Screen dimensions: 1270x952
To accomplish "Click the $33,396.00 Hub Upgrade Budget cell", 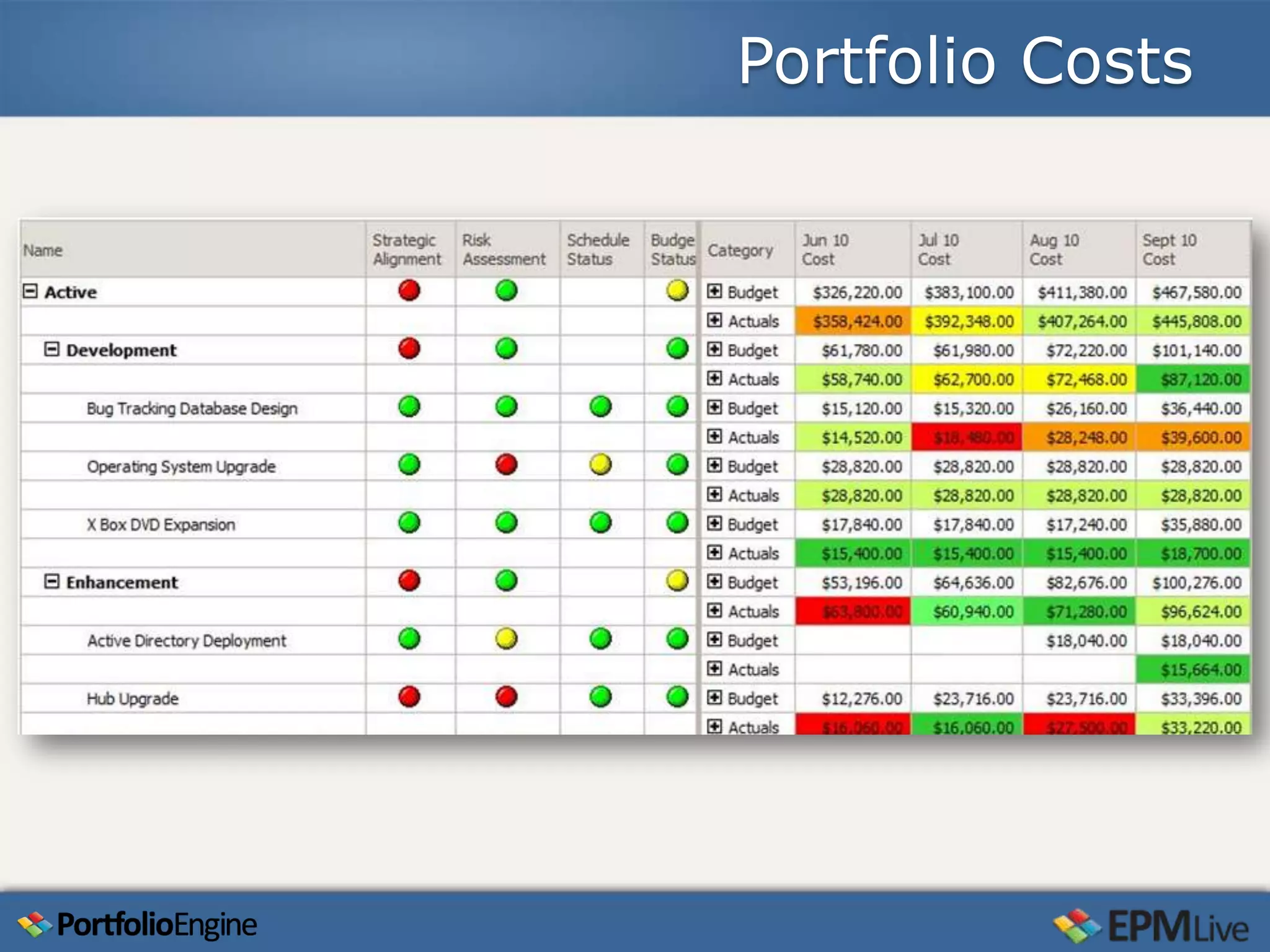I will pos(1193,699).
